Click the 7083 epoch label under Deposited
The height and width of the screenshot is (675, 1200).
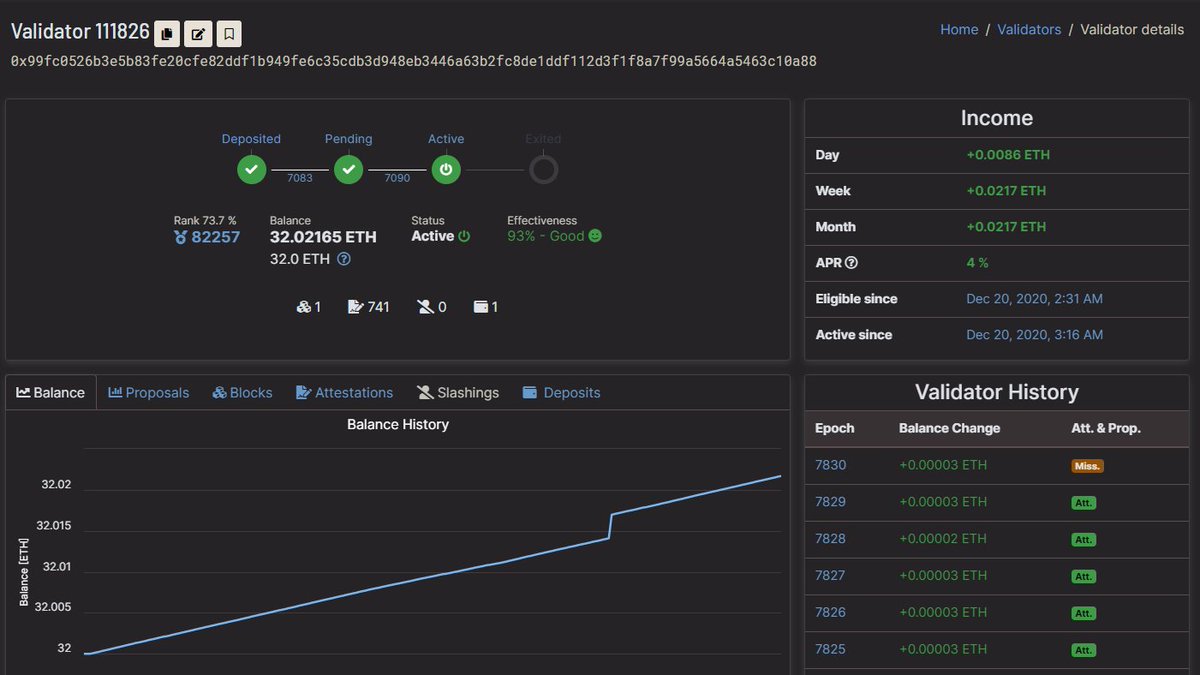tap(300, 178)
